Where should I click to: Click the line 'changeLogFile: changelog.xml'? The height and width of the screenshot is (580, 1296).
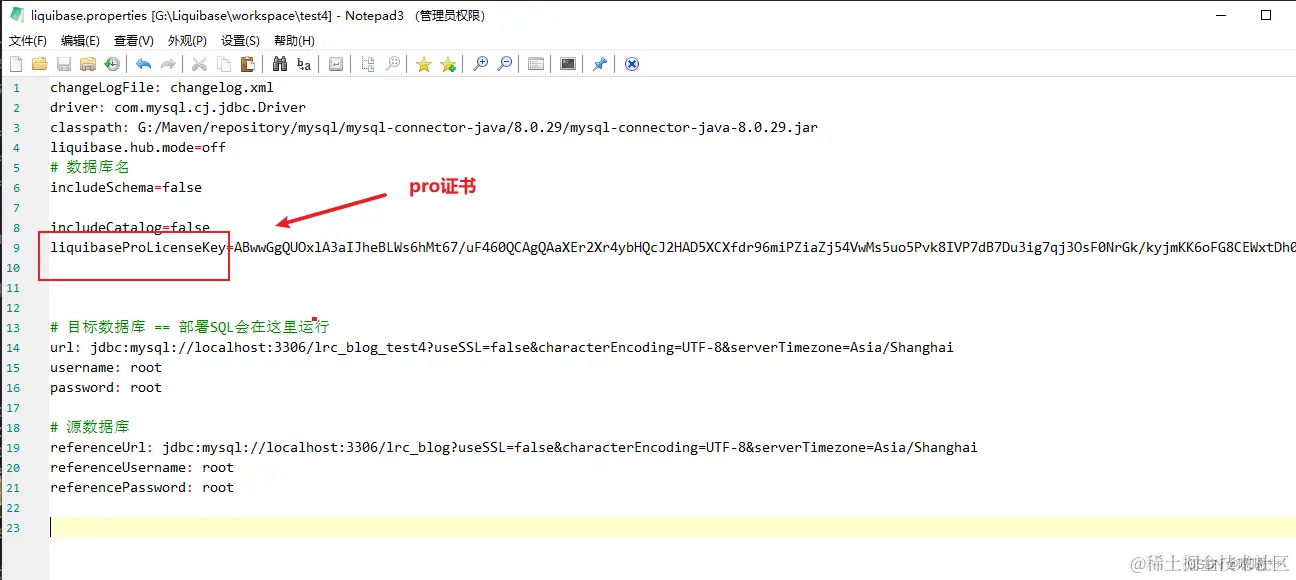tap(162, 87)
